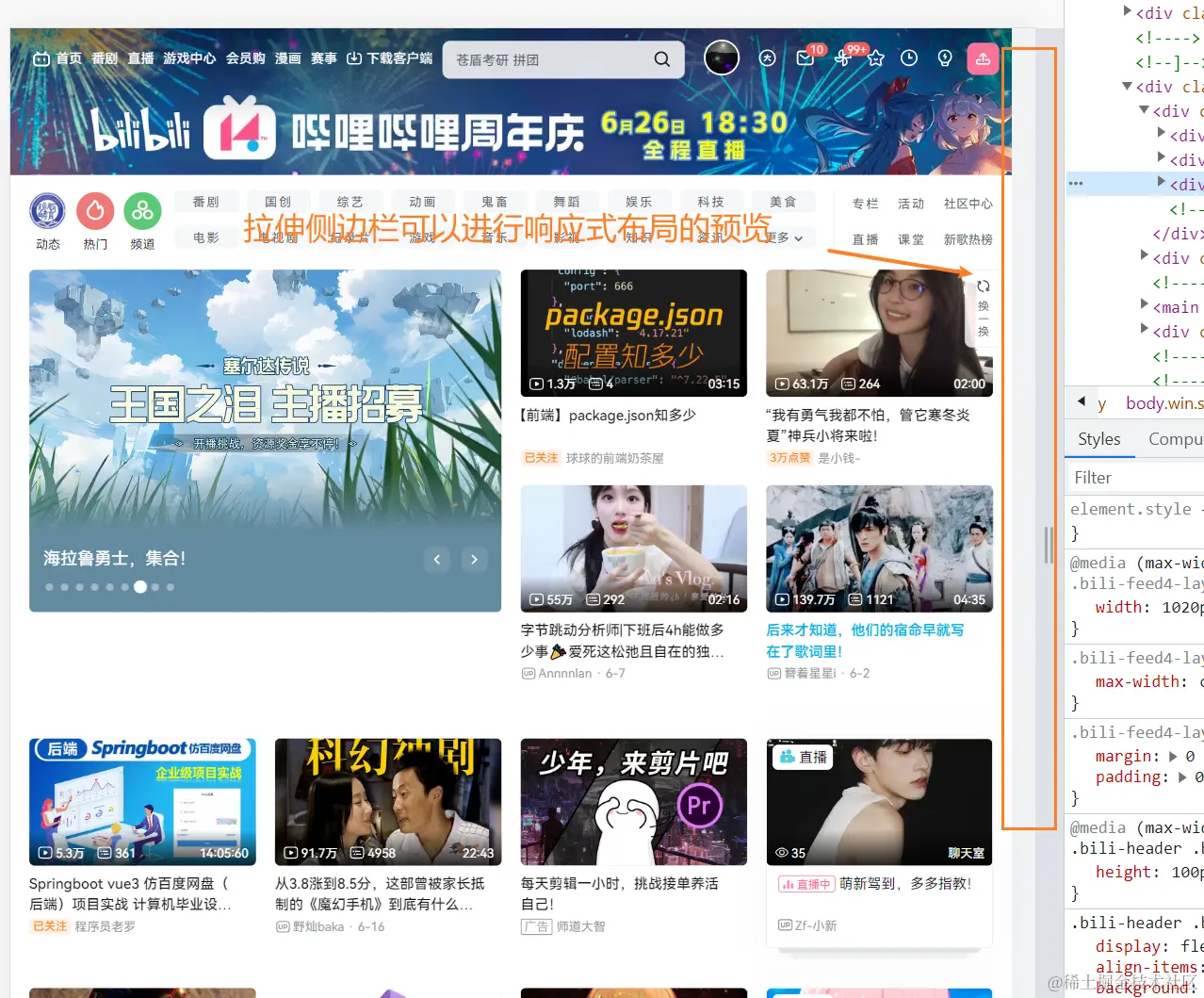
Task: Open title 后来才知道，他们的宿命早就写在了歌词里
Action: tap(864, 640)
